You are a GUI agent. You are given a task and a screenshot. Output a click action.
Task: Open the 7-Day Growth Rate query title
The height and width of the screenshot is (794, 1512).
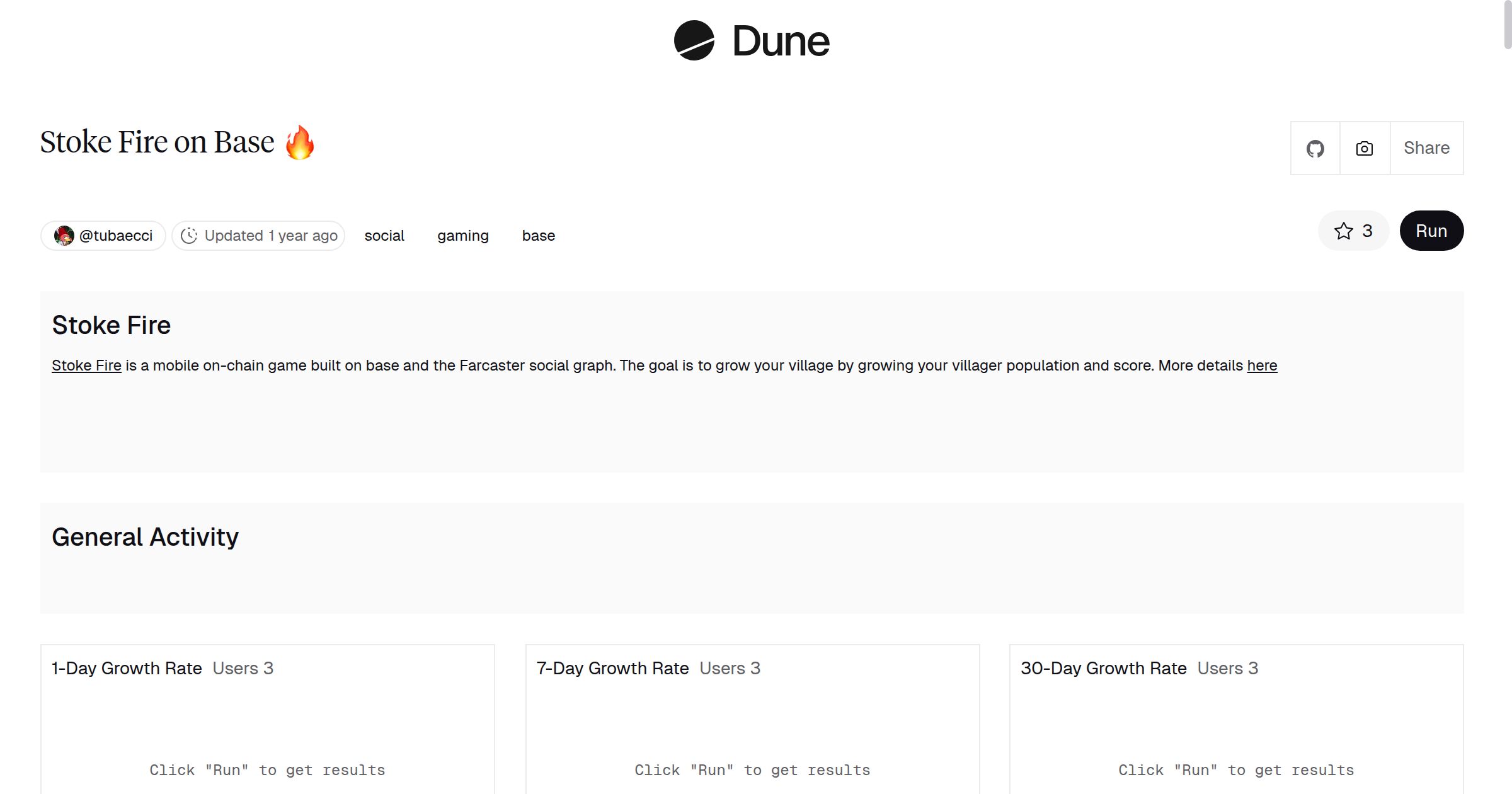point(612,668)
